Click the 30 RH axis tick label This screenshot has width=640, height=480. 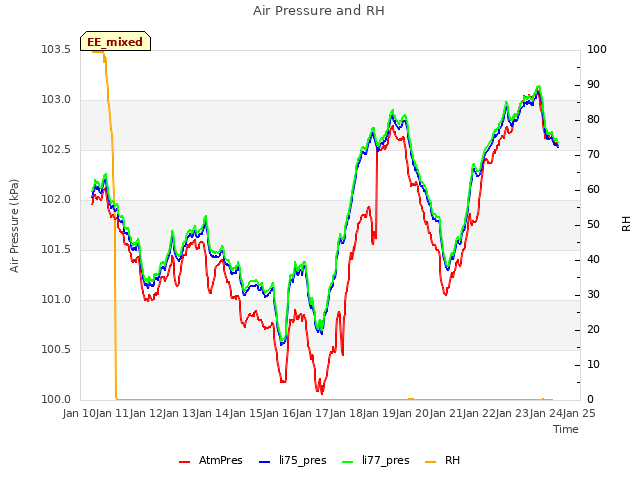[593, 295]
